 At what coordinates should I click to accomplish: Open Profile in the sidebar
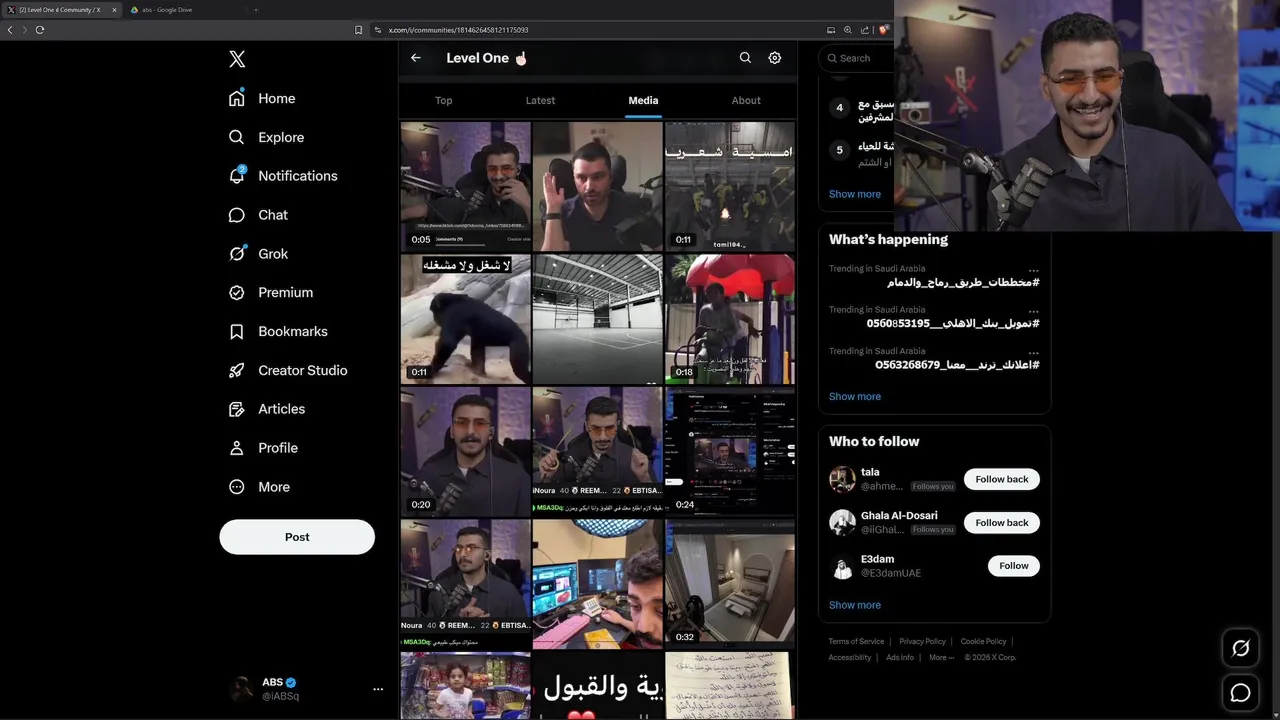(263, 448)
